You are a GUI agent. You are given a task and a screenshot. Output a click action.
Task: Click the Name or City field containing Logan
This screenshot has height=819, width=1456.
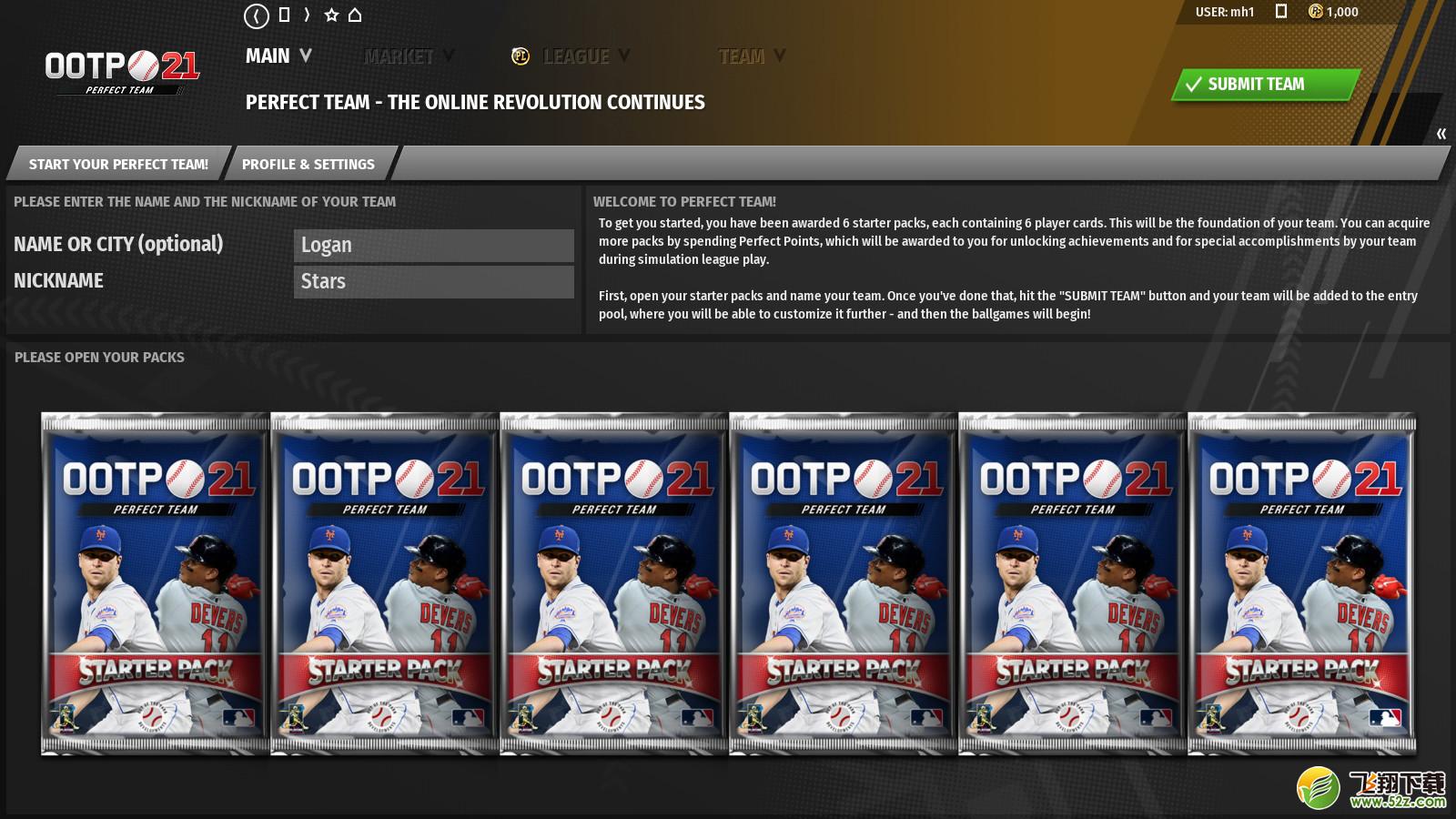pyautogui.click(x=434, y=245)
